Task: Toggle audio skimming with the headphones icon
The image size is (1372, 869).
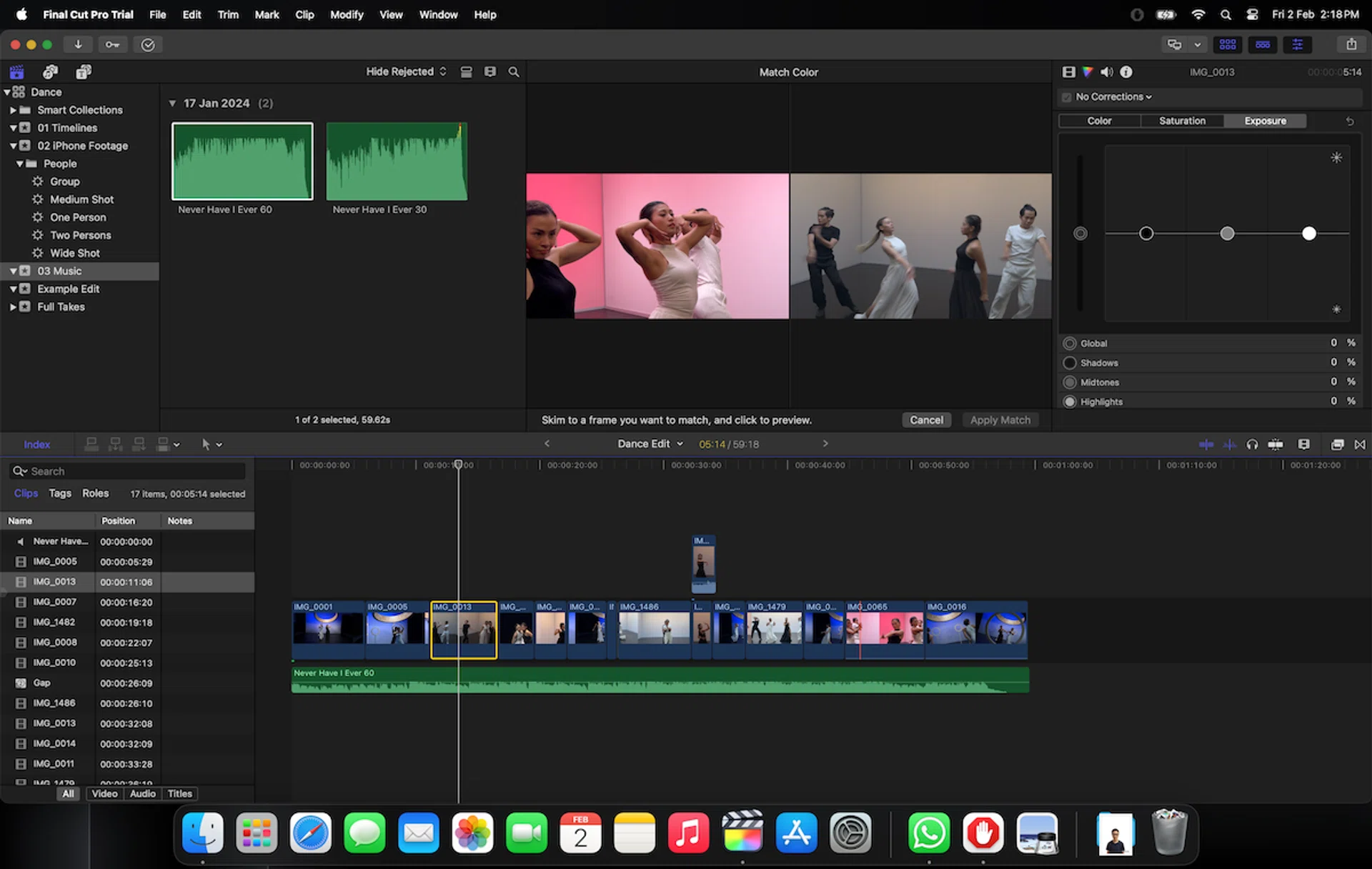Action: click(x=1251, y=444)
